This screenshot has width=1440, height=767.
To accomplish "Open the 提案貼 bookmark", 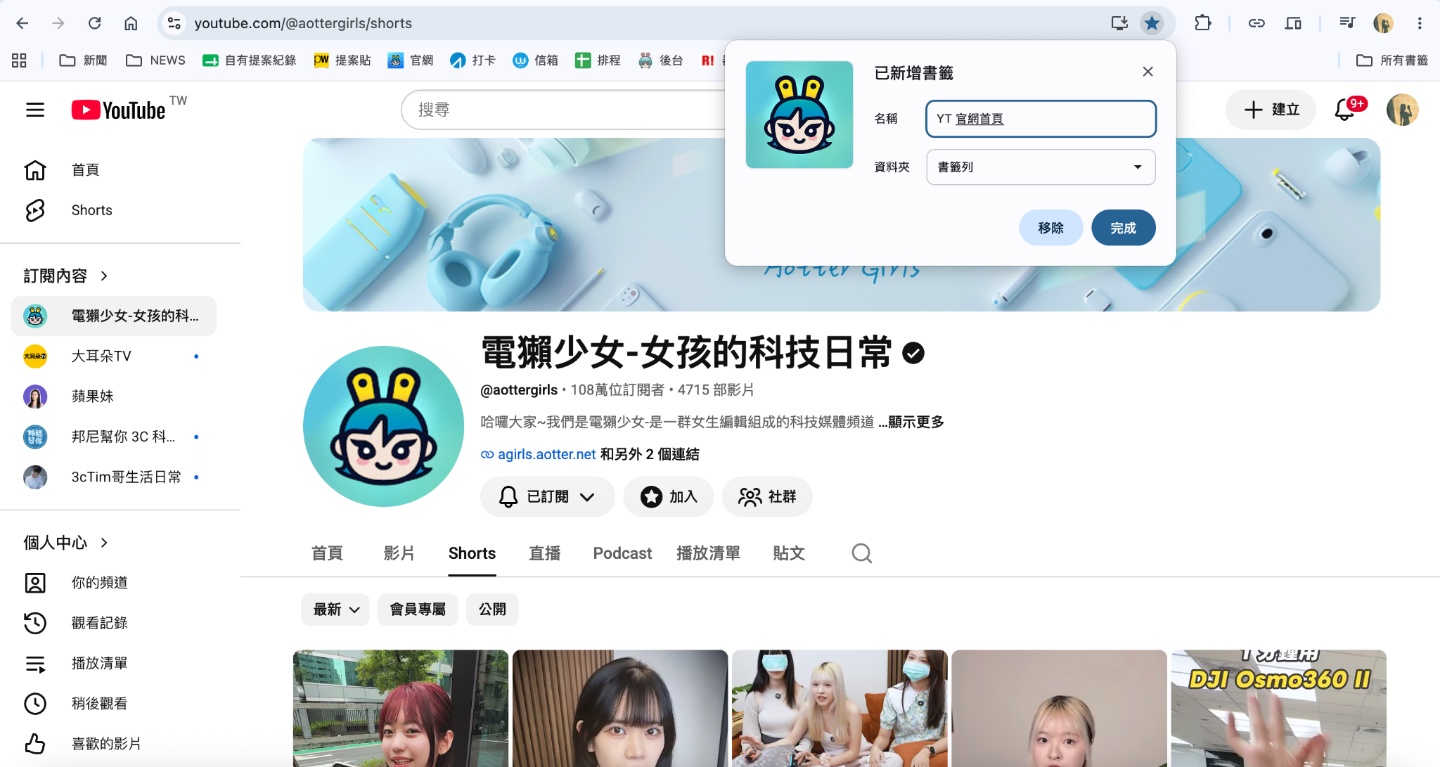I will 342,60.
